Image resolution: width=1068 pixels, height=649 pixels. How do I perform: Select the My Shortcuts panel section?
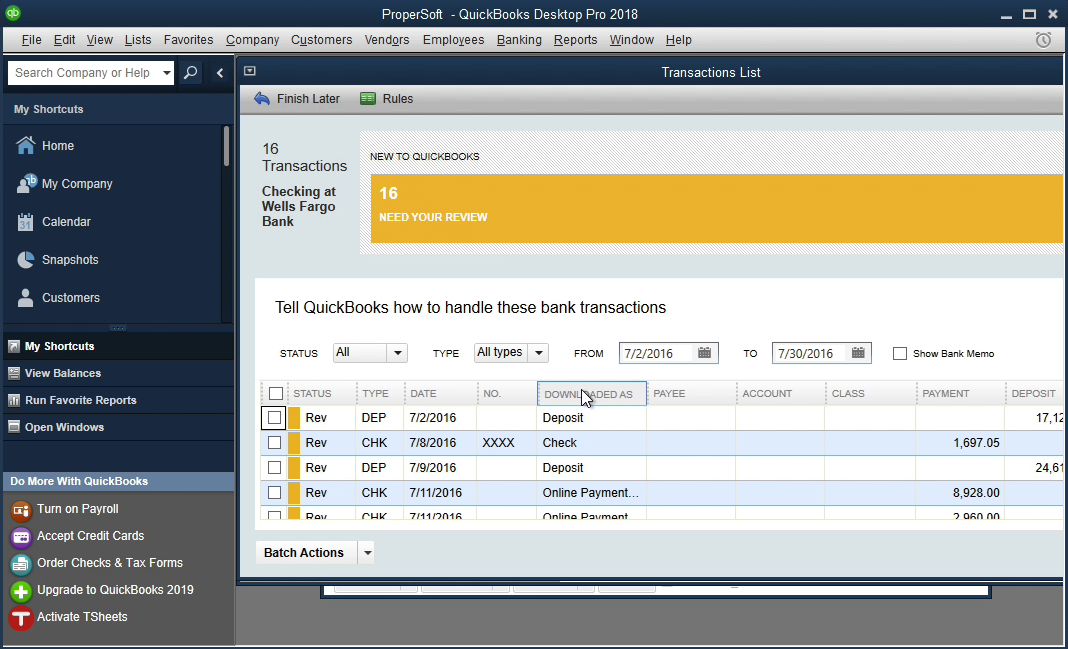tap(119, 346)
